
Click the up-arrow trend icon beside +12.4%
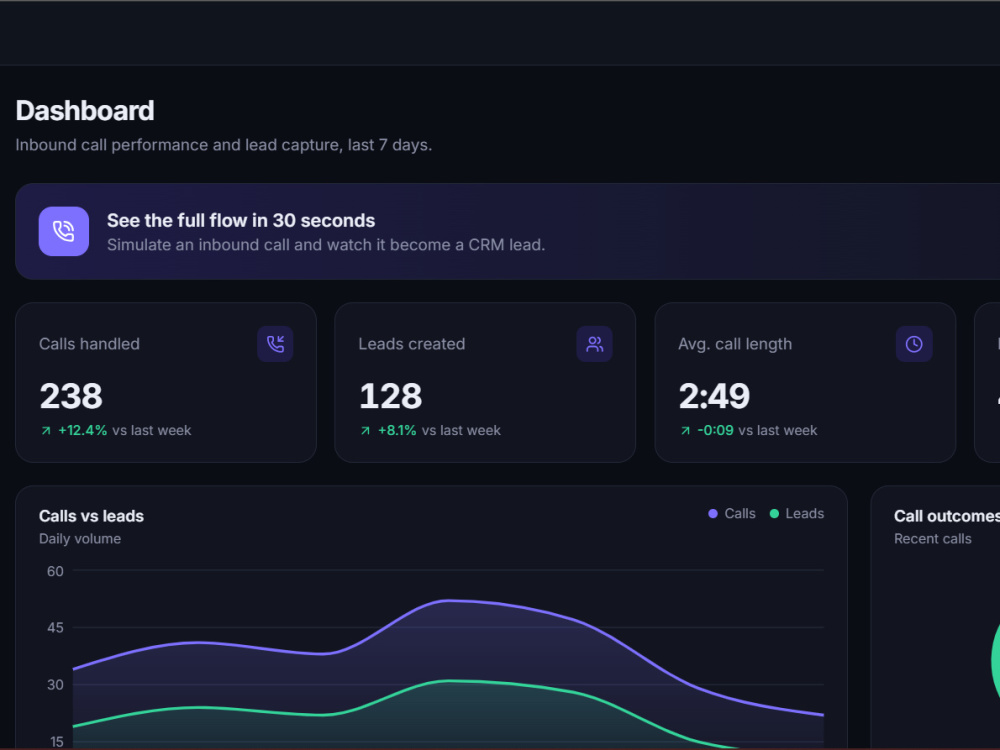[x=46, y=430]
